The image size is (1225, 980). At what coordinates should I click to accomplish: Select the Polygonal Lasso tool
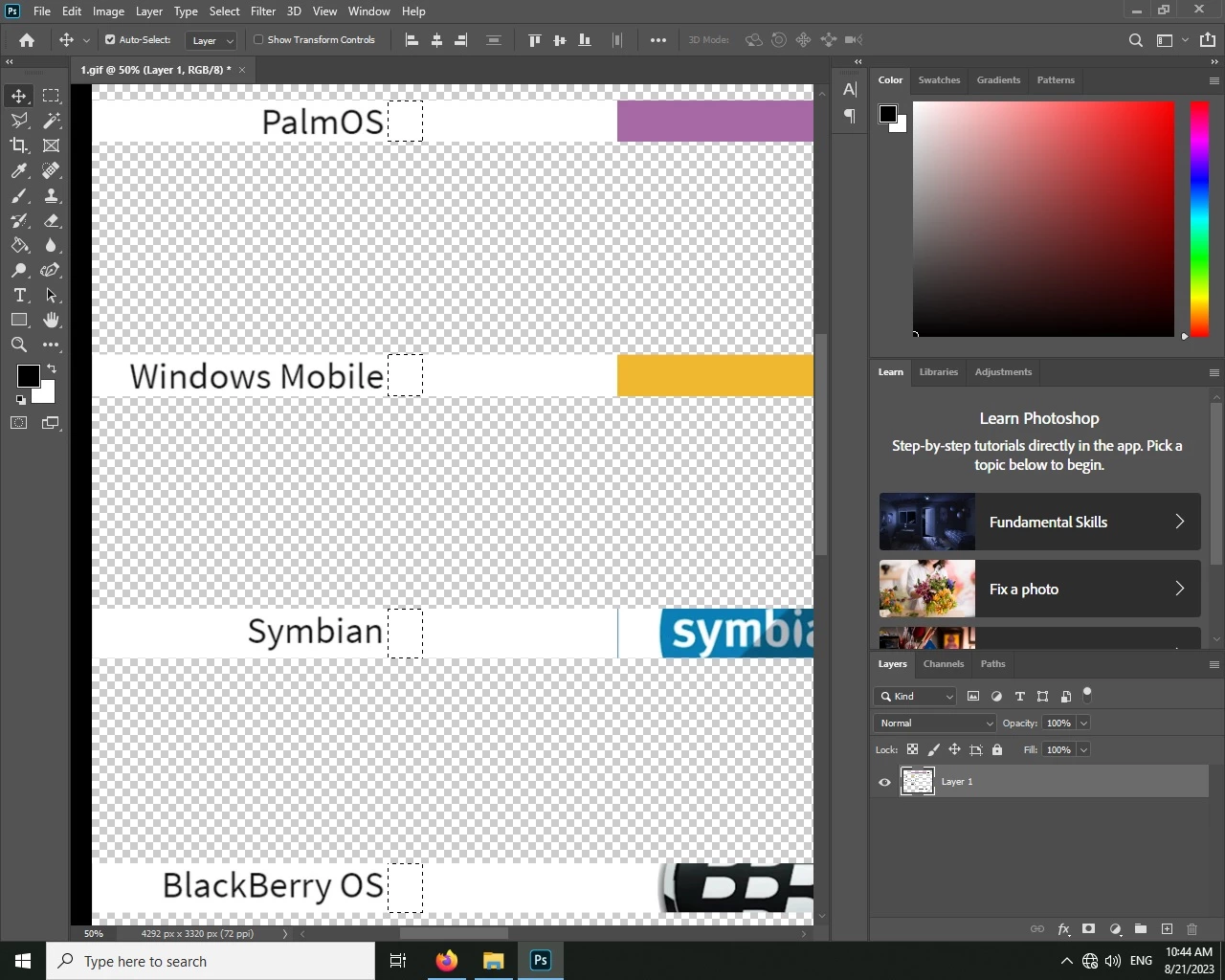click(x=19, y=121)
